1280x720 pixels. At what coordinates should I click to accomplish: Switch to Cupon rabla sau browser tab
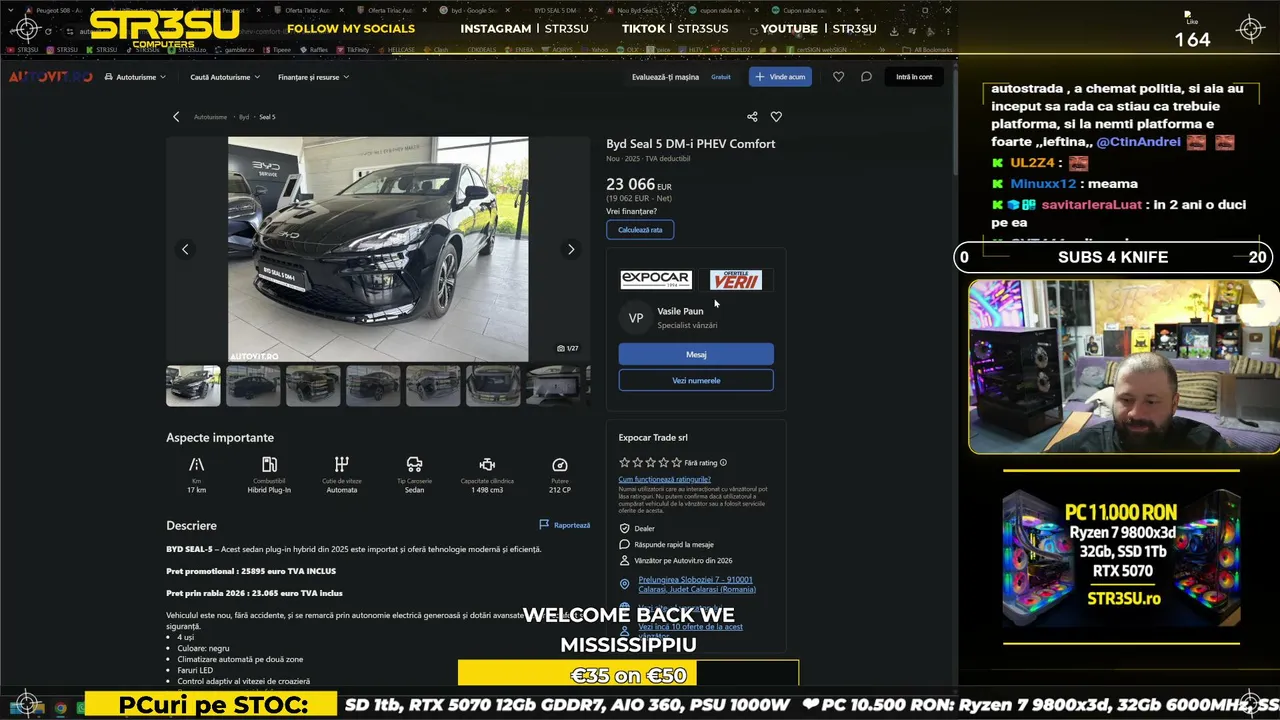tap(805, 10)
